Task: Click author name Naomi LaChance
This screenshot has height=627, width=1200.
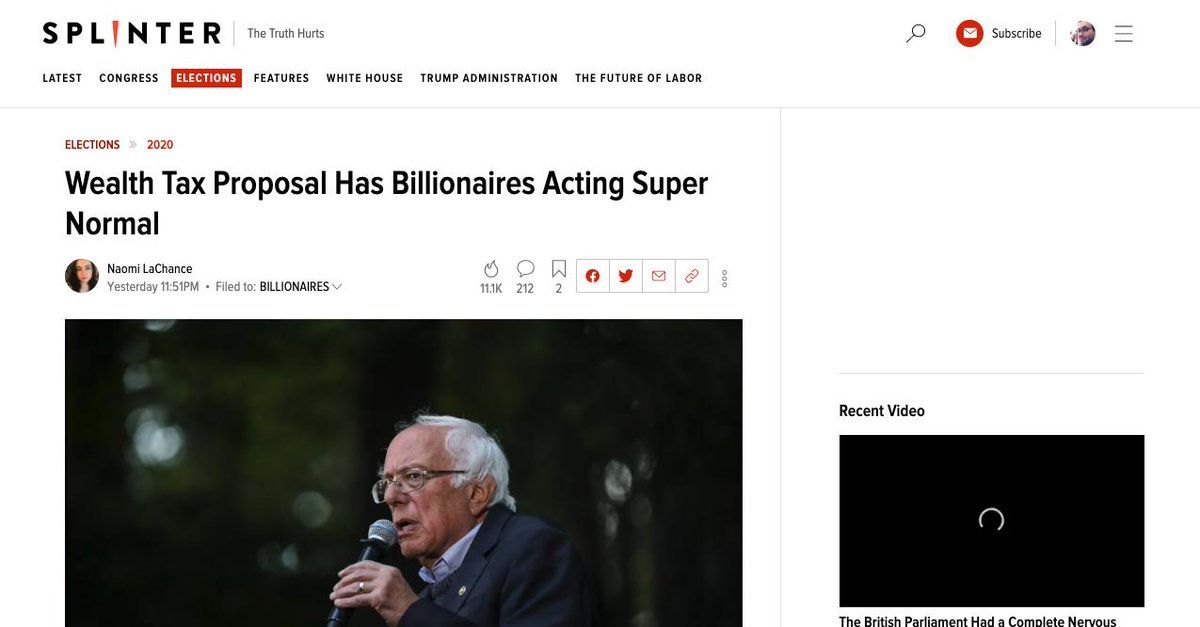Action: [x=150, y=269]
